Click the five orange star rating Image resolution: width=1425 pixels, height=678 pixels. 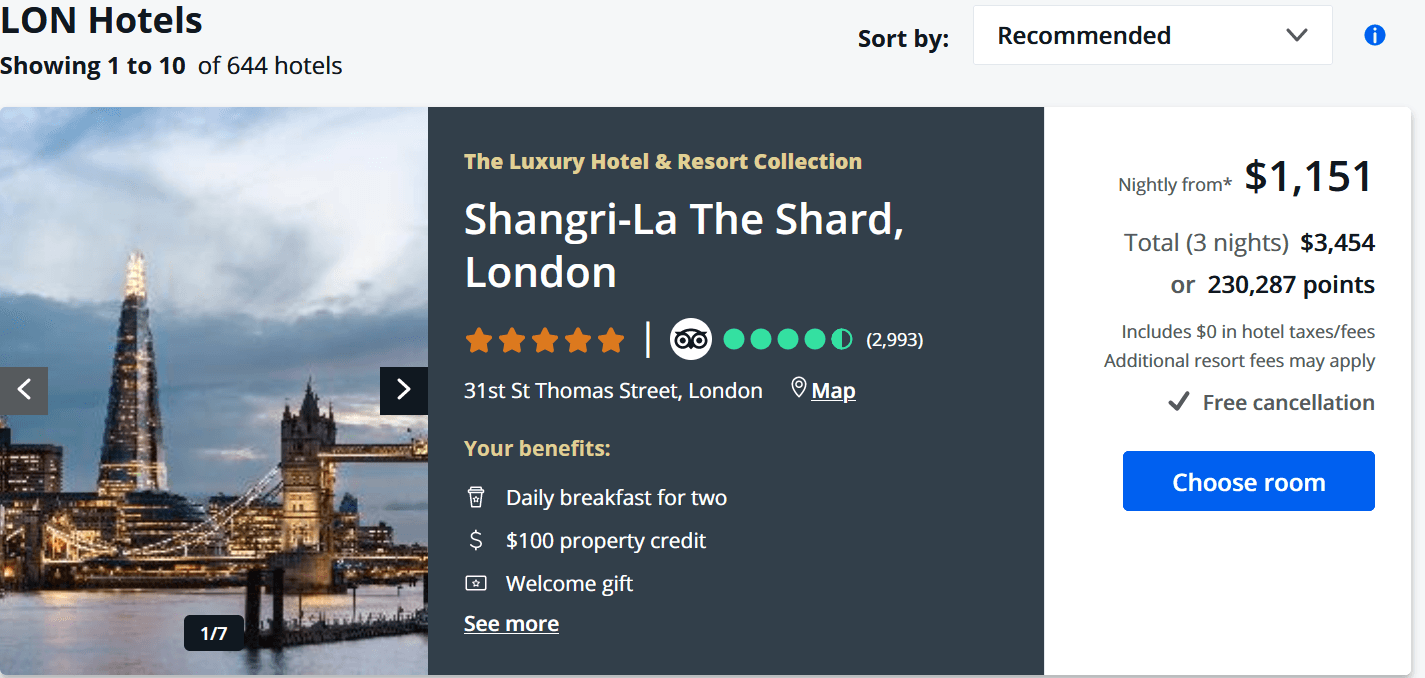pos(545,341)
